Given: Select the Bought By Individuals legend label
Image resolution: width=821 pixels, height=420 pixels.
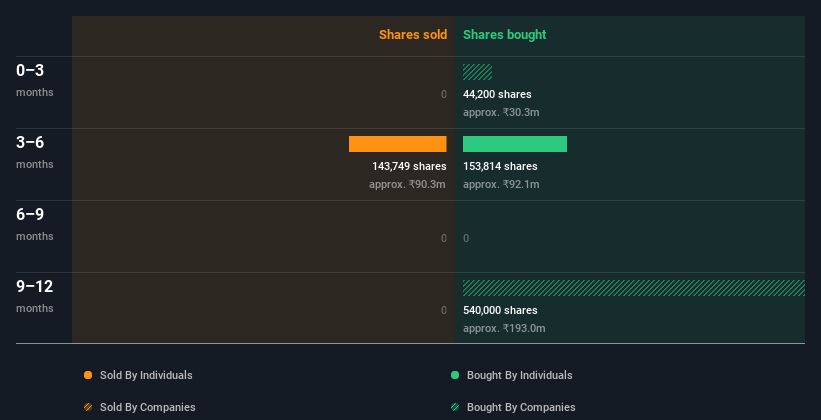Looking at the screenshot, I should (x=519, y=375).
